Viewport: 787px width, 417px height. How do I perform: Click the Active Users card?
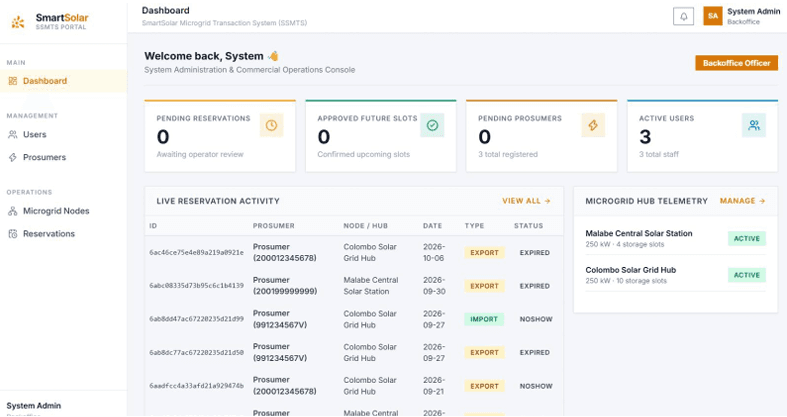coord(703,136)
